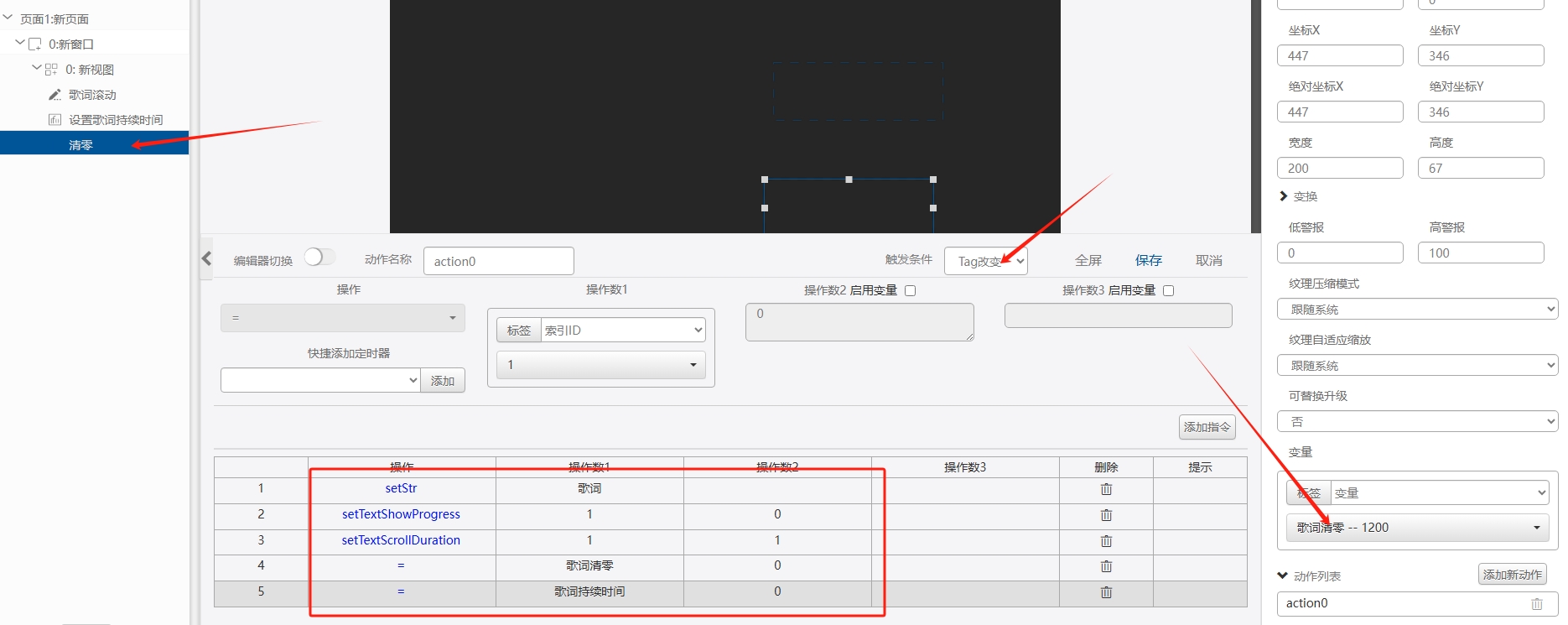1568x625 pixels.
Task: Click the setStr operation link
Action: pyautogui.click(x=401, y=488)
